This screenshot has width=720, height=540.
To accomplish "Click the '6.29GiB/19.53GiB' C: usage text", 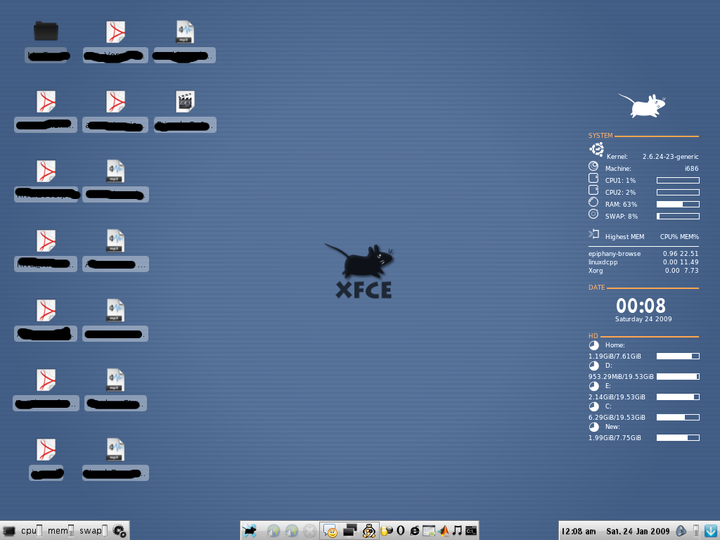I will click(617, 417).
